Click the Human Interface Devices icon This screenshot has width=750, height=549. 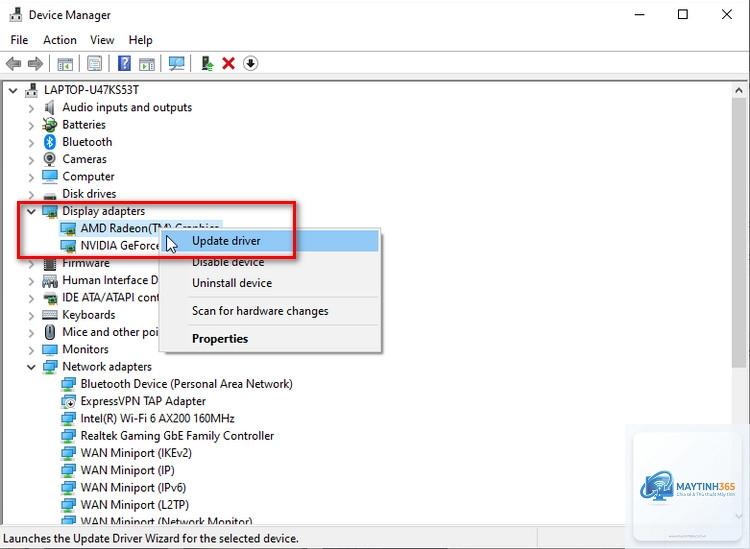50,281
